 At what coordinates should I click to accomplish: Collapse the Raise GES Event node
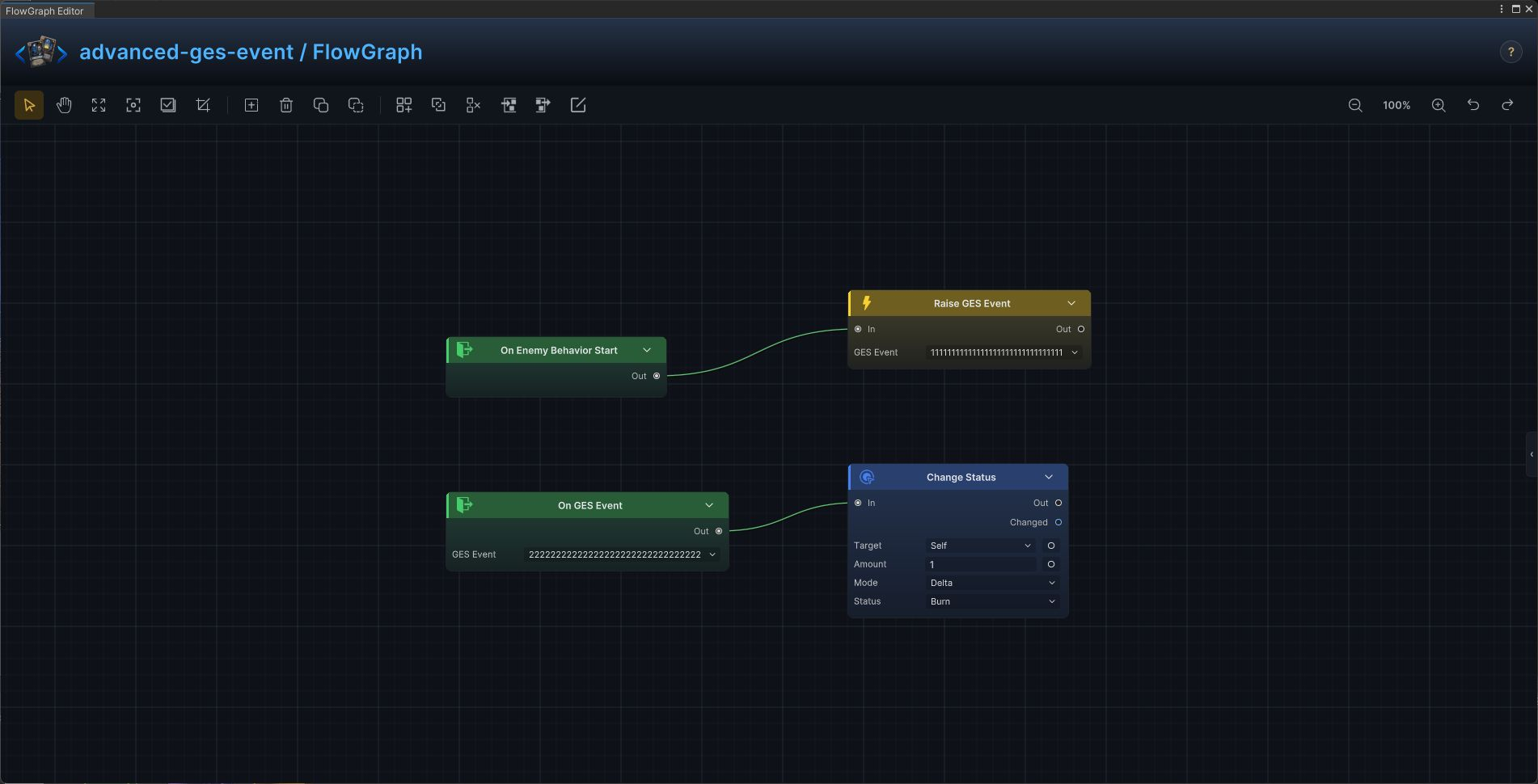[1071, 303]
